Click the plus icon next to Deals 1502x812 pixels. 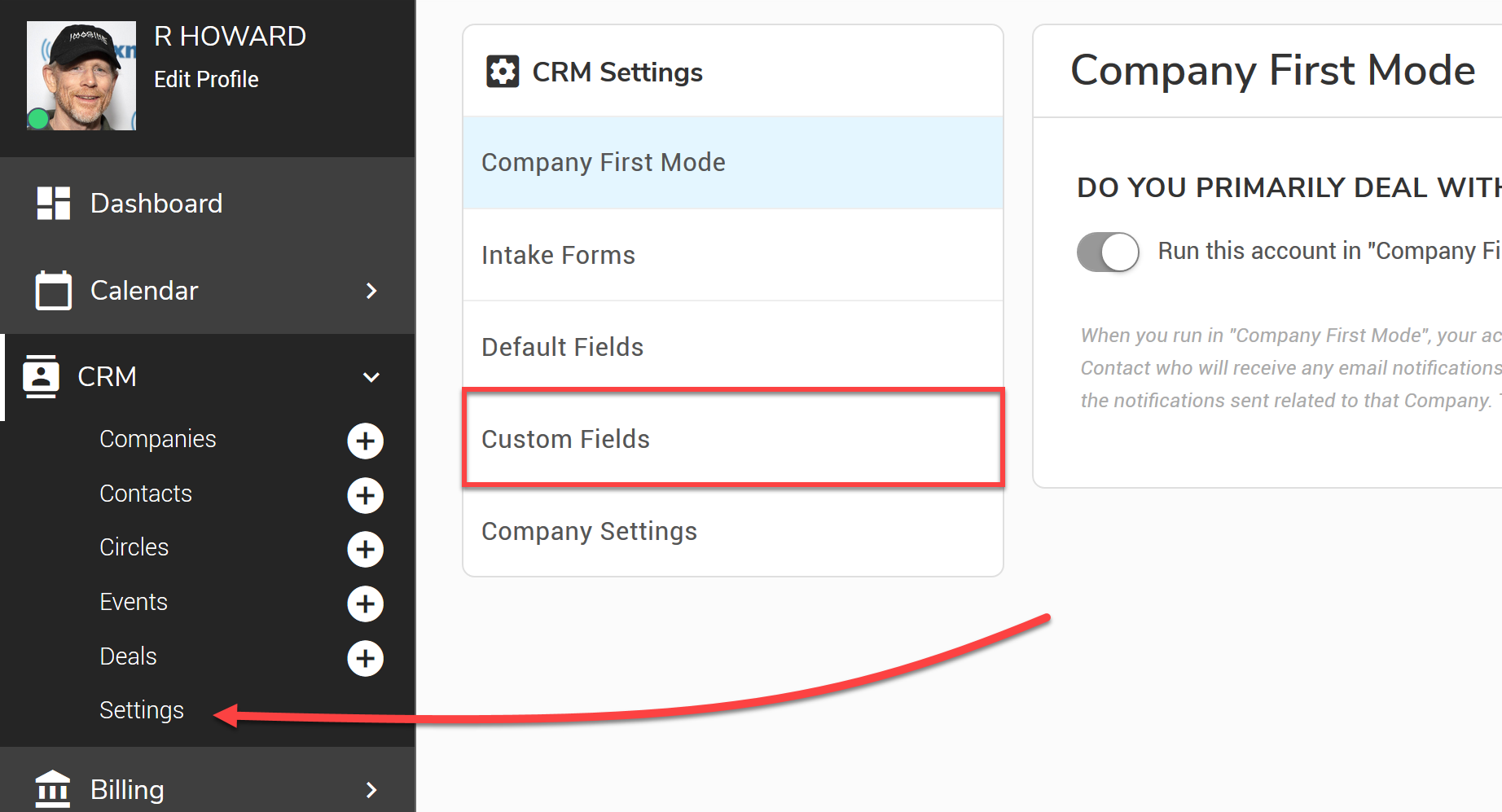[365, 658]
